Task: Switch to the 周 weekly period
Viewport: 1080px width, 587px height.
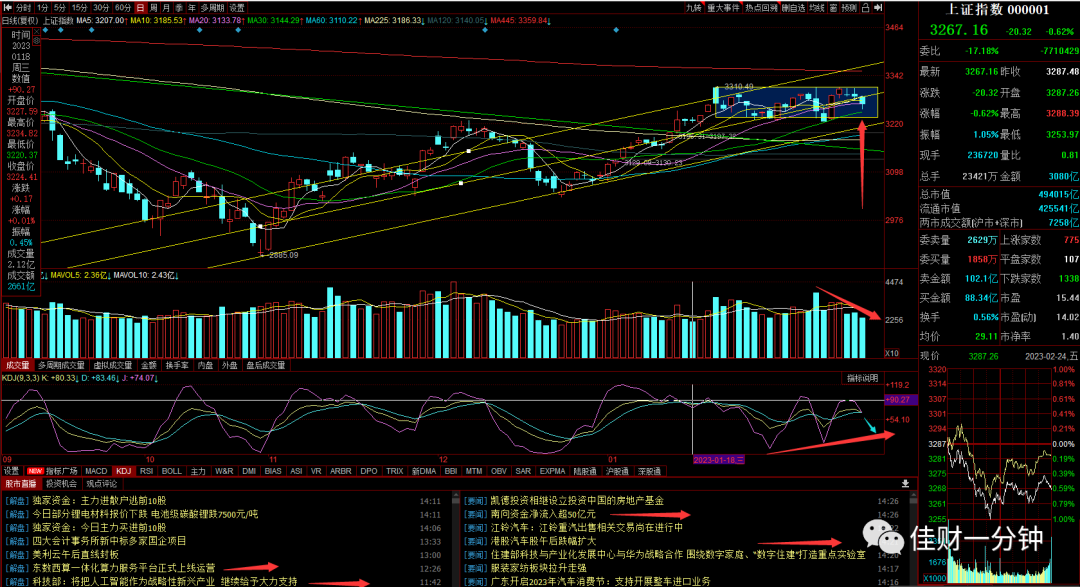Action: pyautogui.click(x=154, y=8)
